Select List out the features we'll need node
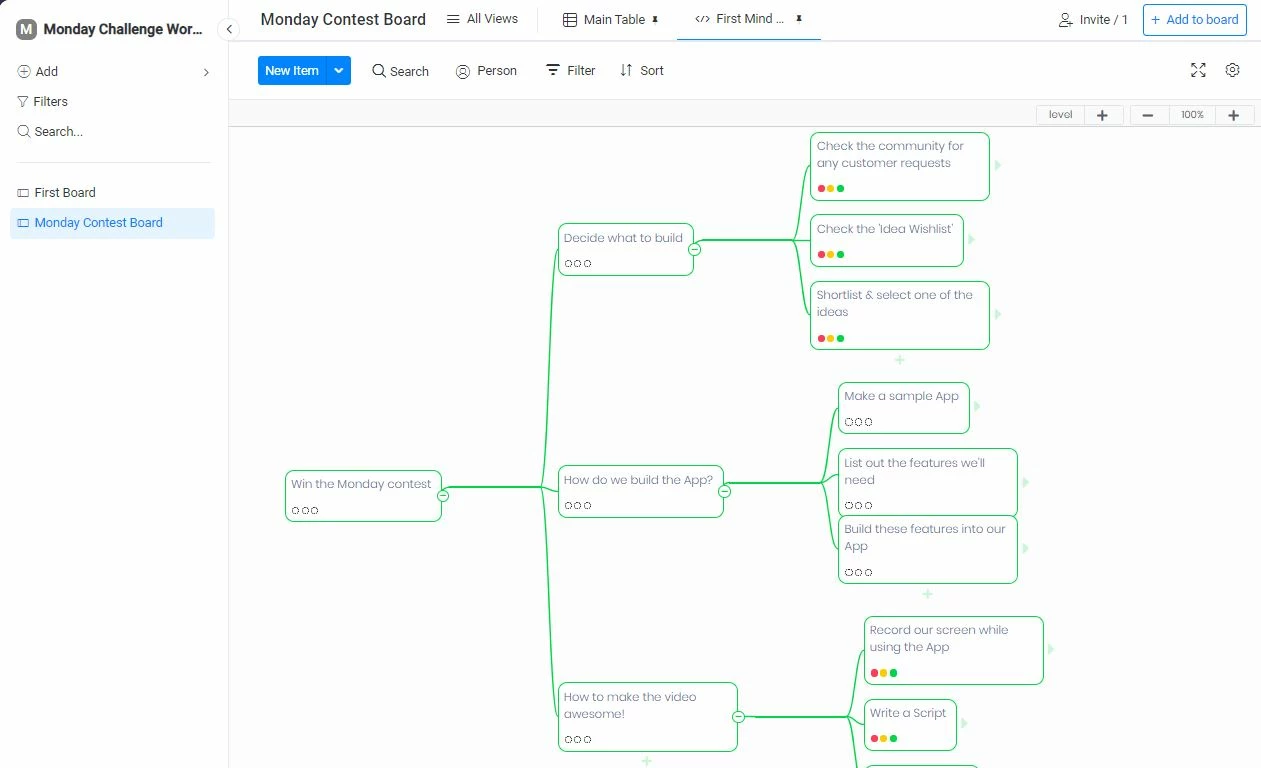This screenshot has width=1261, height=768. click(928, 482)
